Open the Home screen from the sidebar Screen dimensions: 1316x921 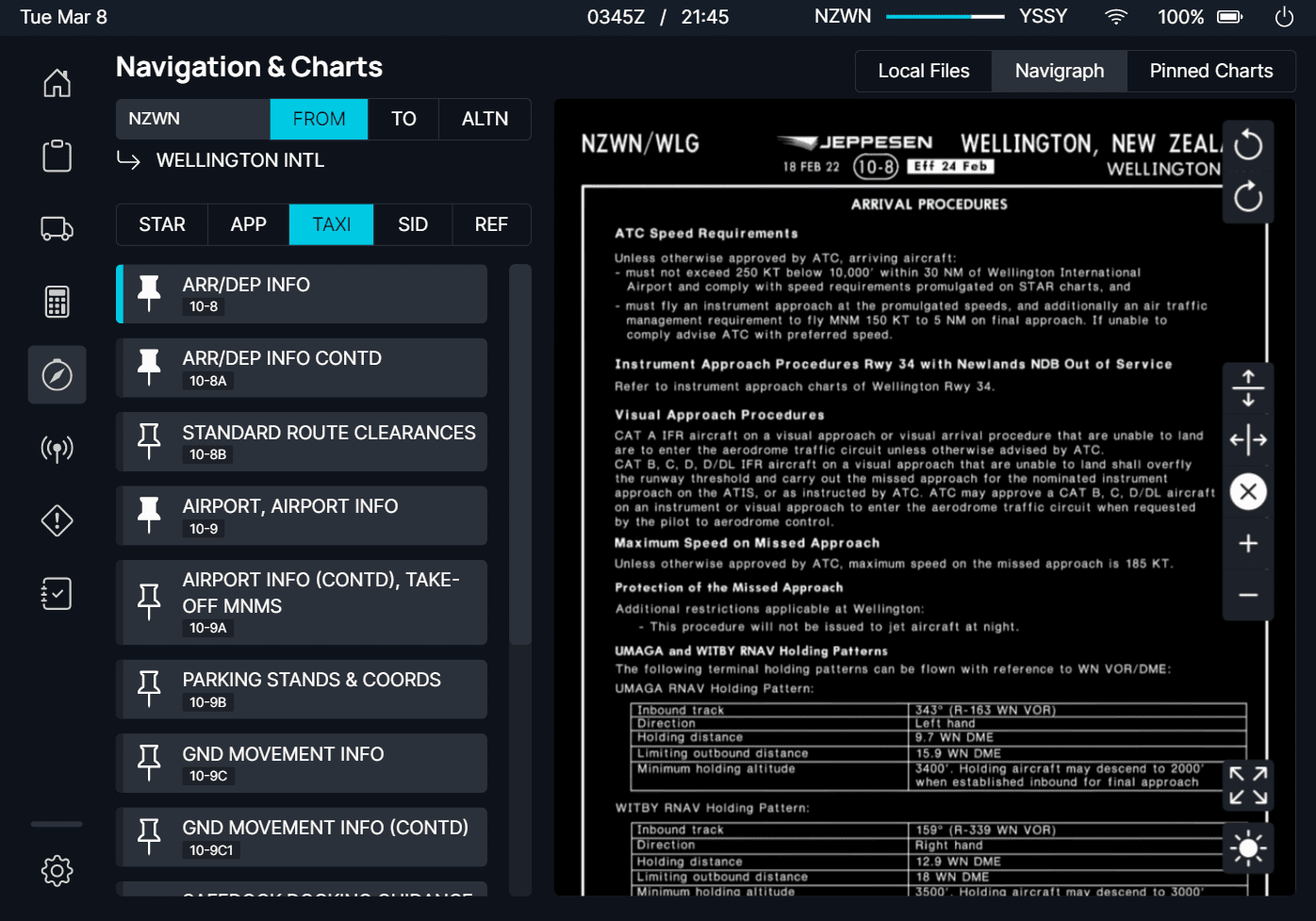pyautogui.click(x=57, y=83)
